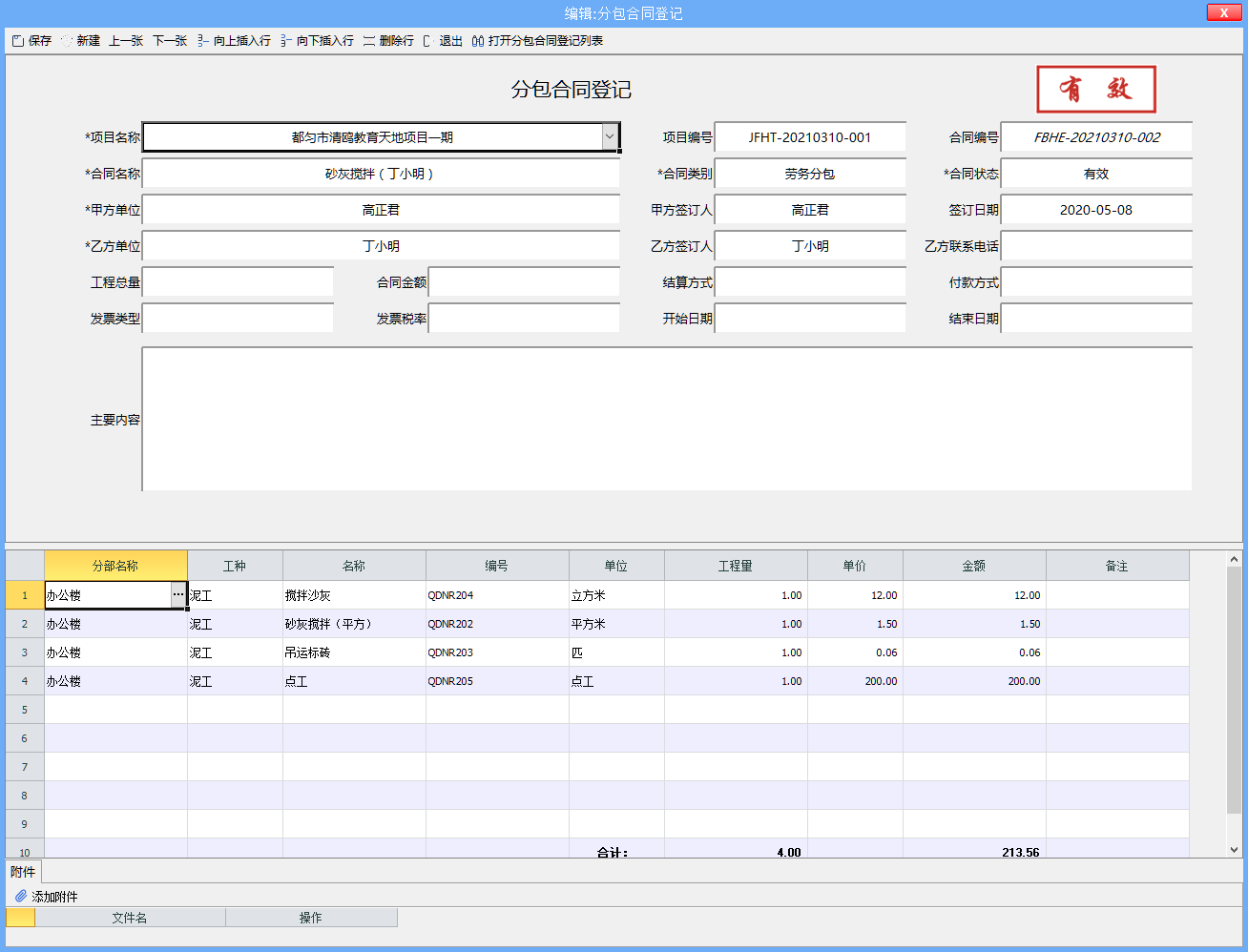
Task: Click the 名称 column header
Action: (x=354, y=566)
